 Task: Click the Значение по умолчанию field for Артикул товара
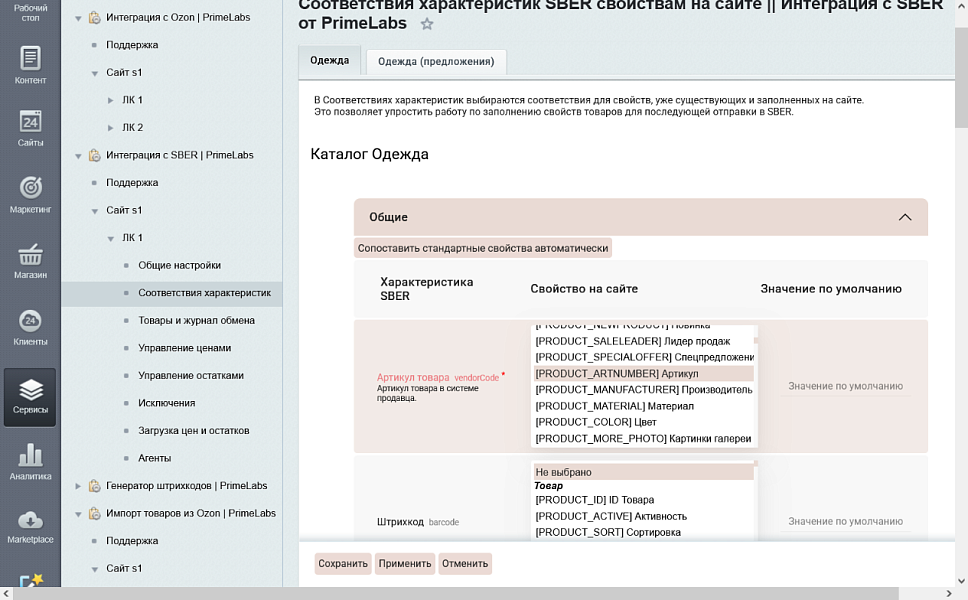[845, 385]
